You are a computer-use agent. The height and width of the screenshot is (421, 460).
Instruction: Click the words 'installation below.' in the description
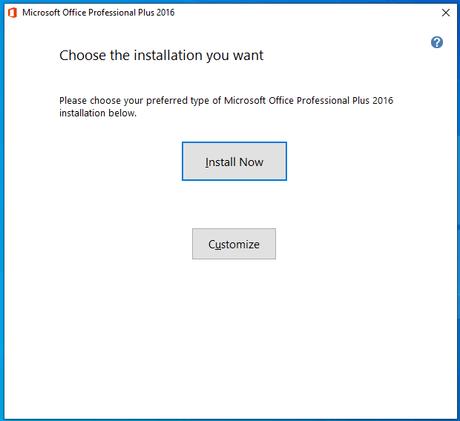[x=98, y=113]
